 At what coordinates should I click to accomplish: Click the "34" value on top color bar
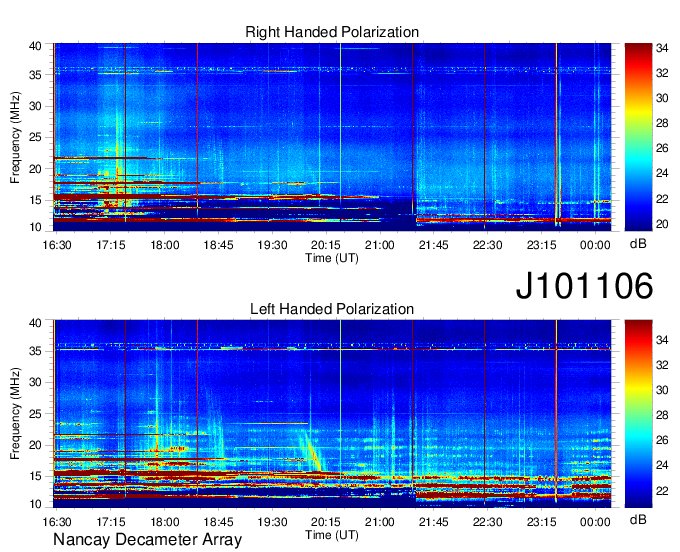click(x=662, y=48)
